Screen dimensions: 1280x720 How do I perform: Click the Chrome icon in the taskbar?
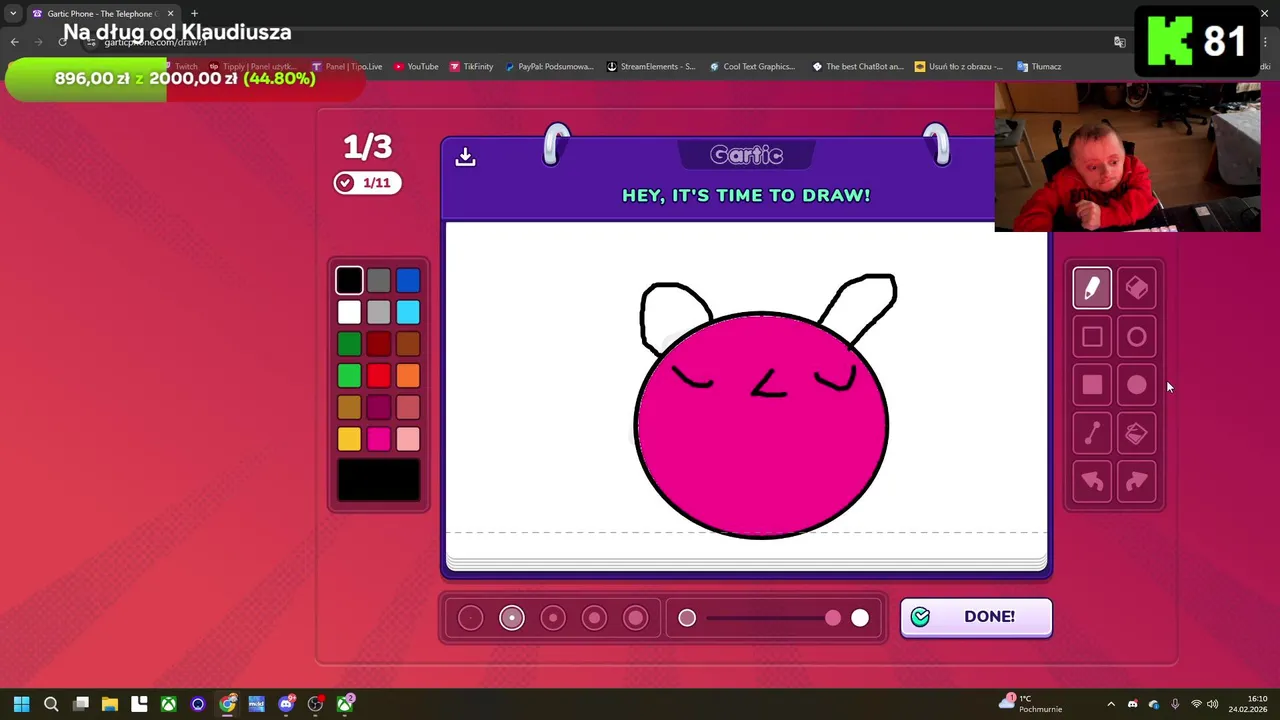tap(228, 704)
